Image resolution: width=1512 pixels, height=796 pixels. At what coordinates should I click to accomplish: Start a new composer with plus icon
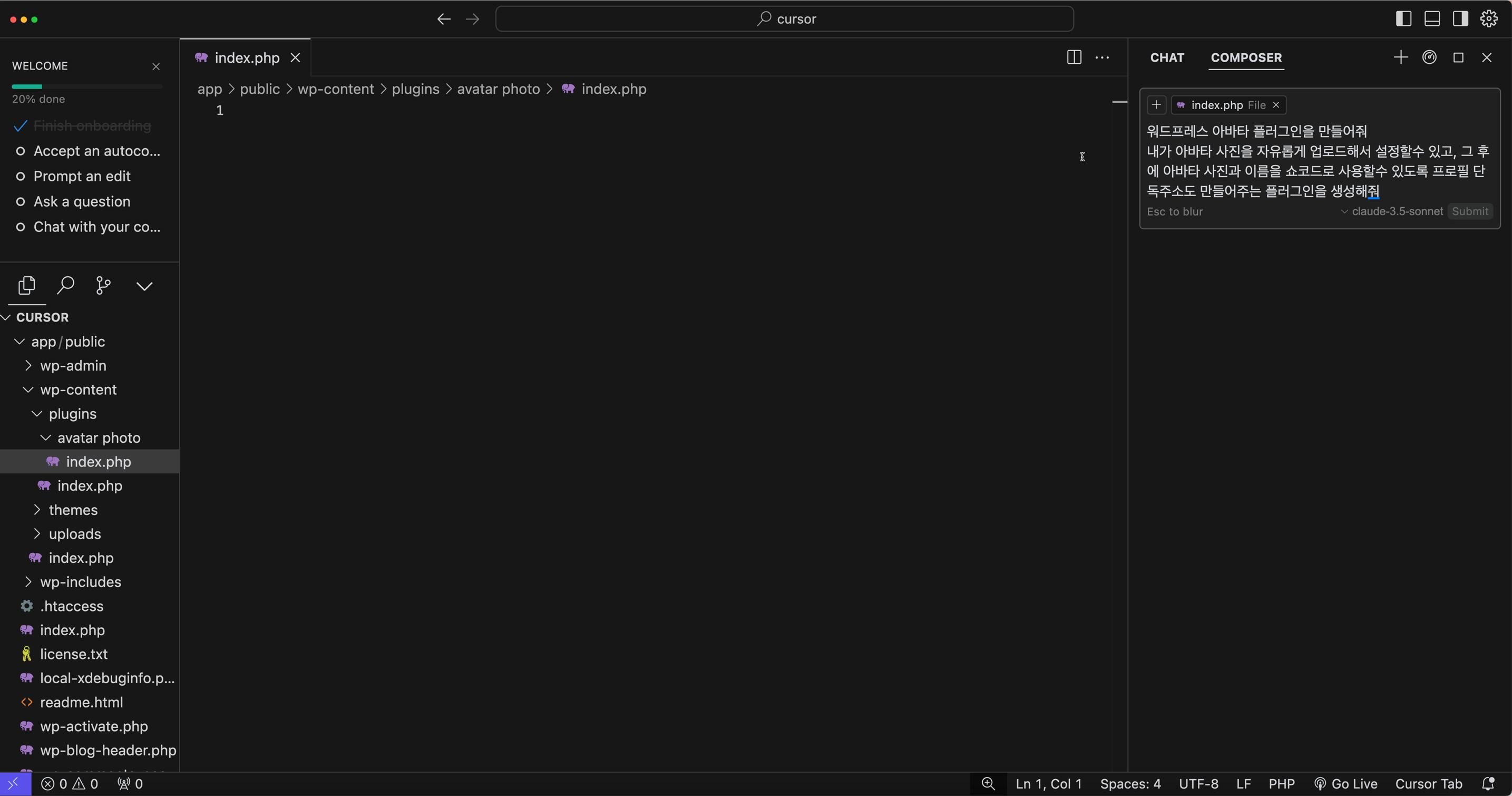(1400, 57)
